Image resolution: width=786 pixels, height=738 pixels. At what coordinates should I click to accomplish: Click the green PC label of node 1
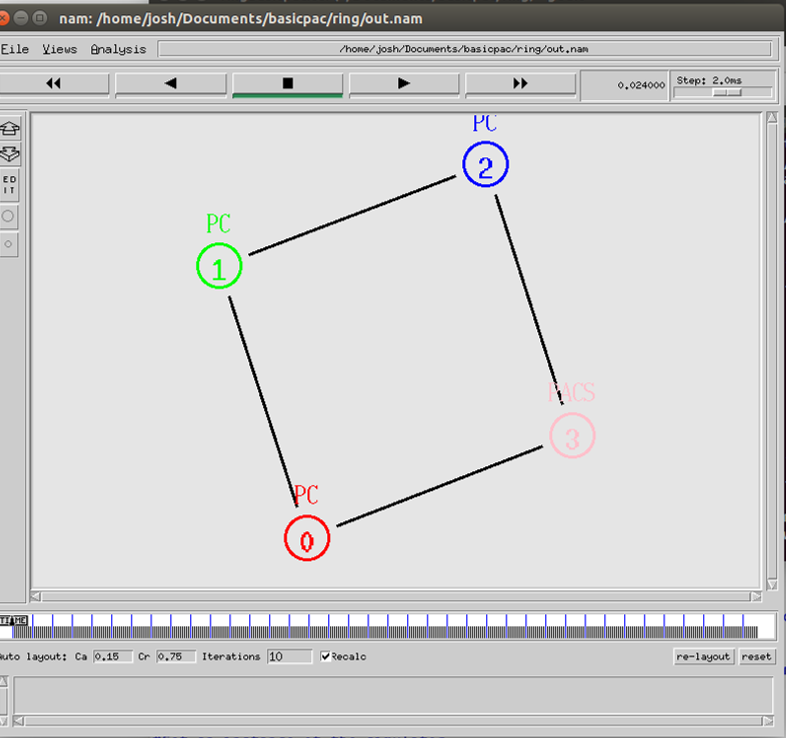[x=219, y=224]
